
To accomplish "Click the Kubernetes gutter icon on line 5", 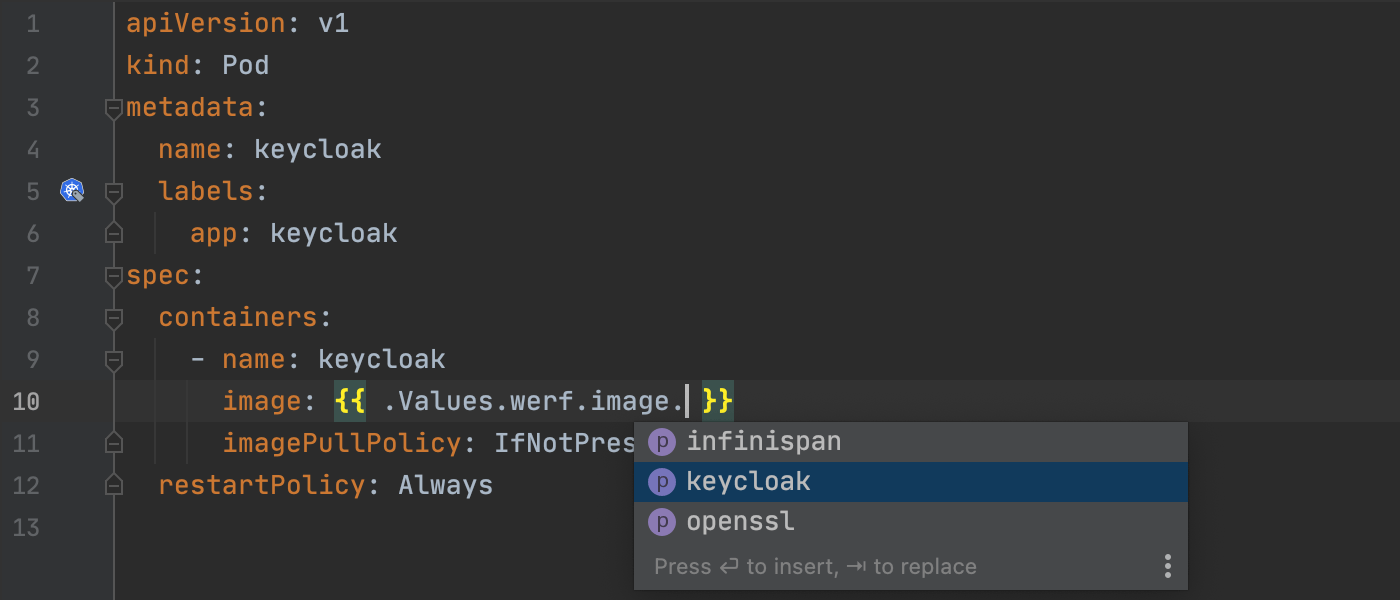I will (72, 190).
